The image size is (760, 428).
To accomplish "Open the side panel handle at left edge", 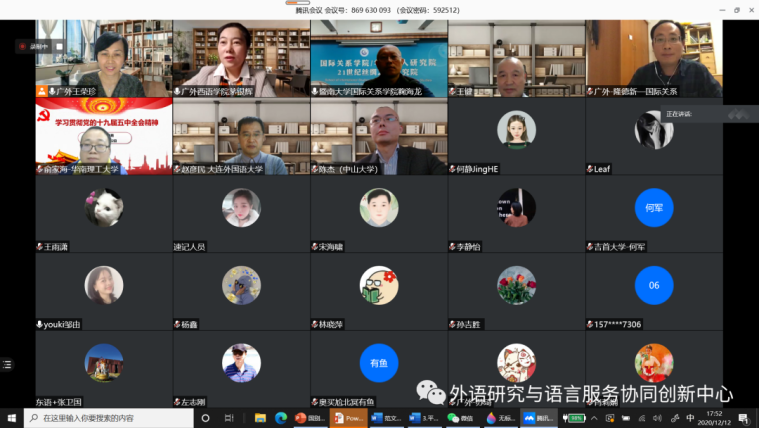I will pos(7,365).
